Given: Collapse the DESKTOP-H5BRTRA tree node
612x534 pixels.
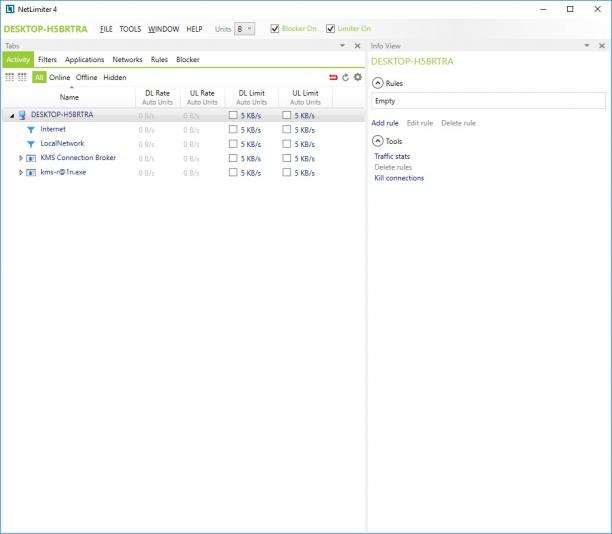Looking at the screenshot, I should 12,116.
